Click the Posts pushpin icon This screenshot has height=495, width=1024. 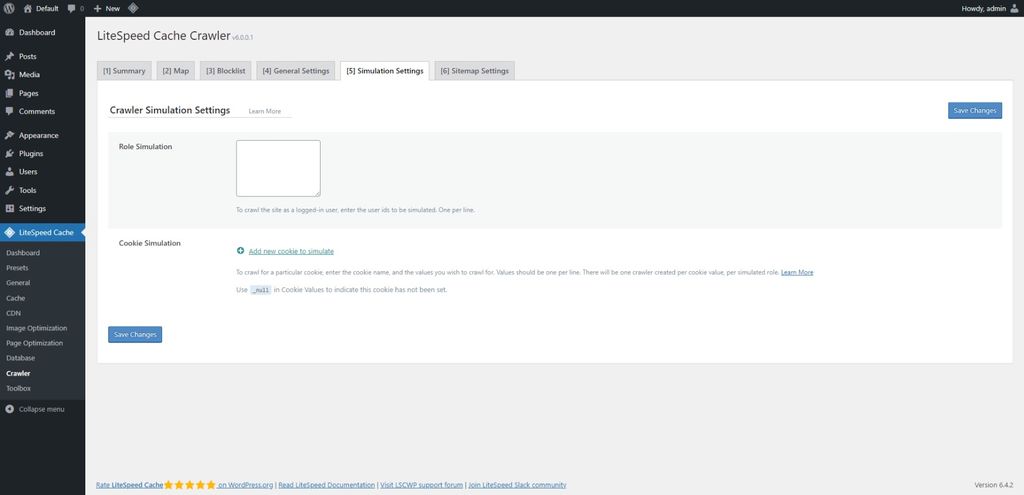pyautogui.click(x=9, y=57)
